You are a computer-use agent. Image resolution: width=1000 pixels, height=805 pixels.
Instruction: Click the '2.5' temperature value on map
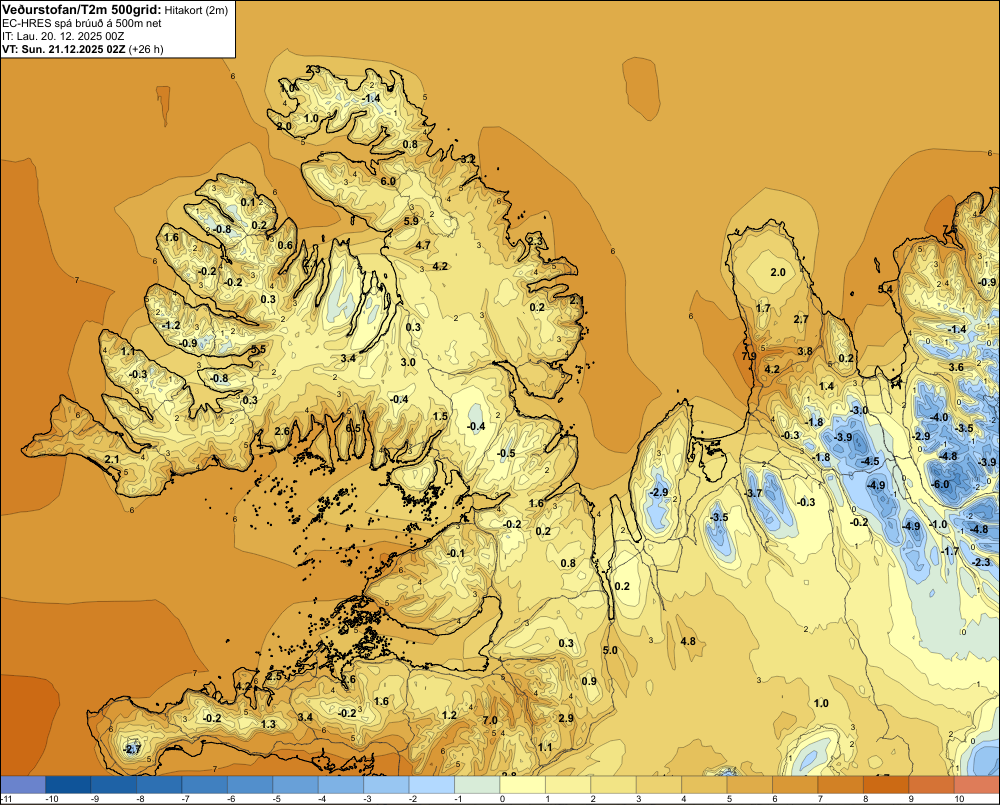click(274, 676)
